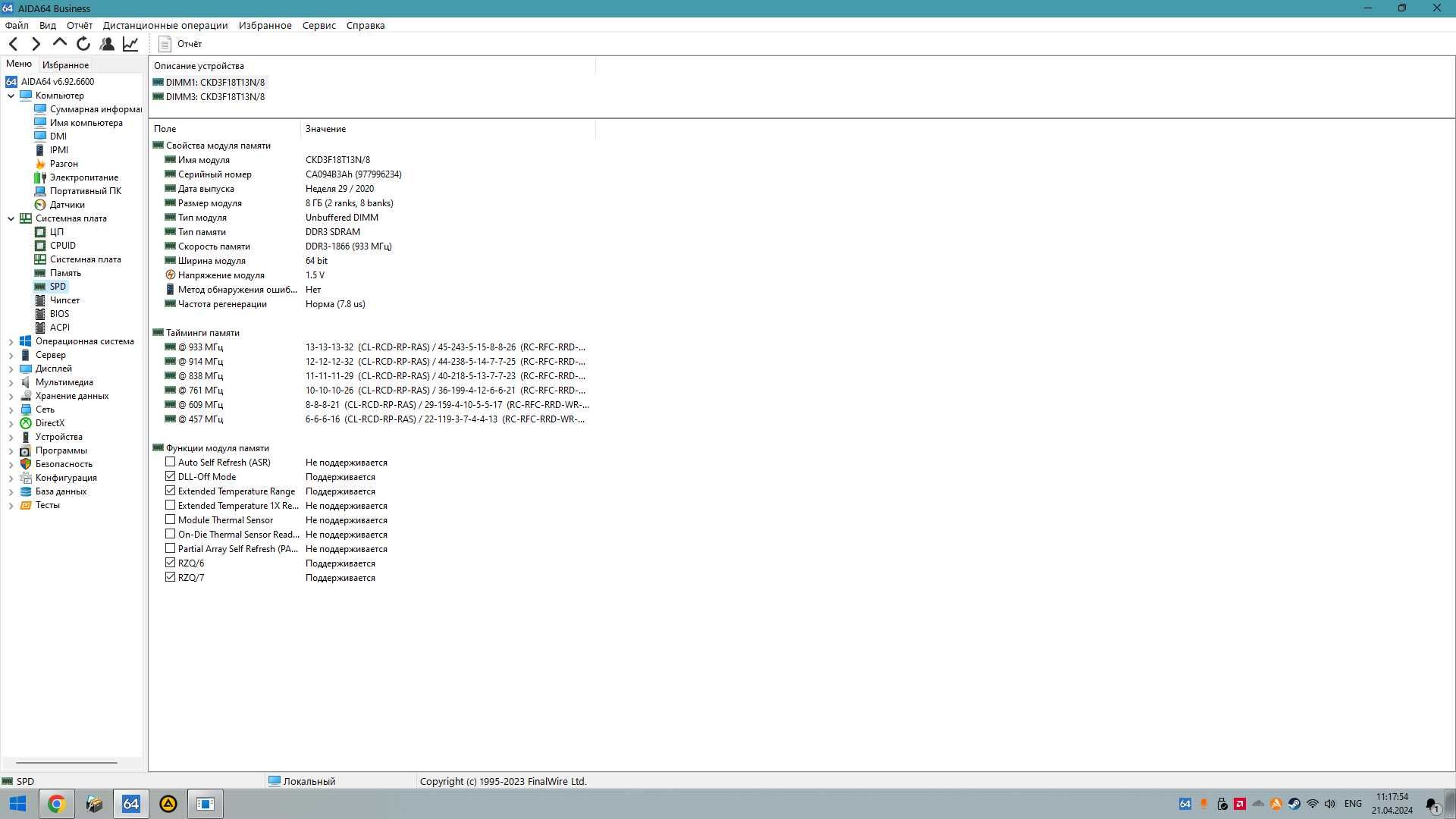Image resolution: width=1456 pixels, height=819 pixels.
Task: Open the Чипсет icon item
Action: 40,300
